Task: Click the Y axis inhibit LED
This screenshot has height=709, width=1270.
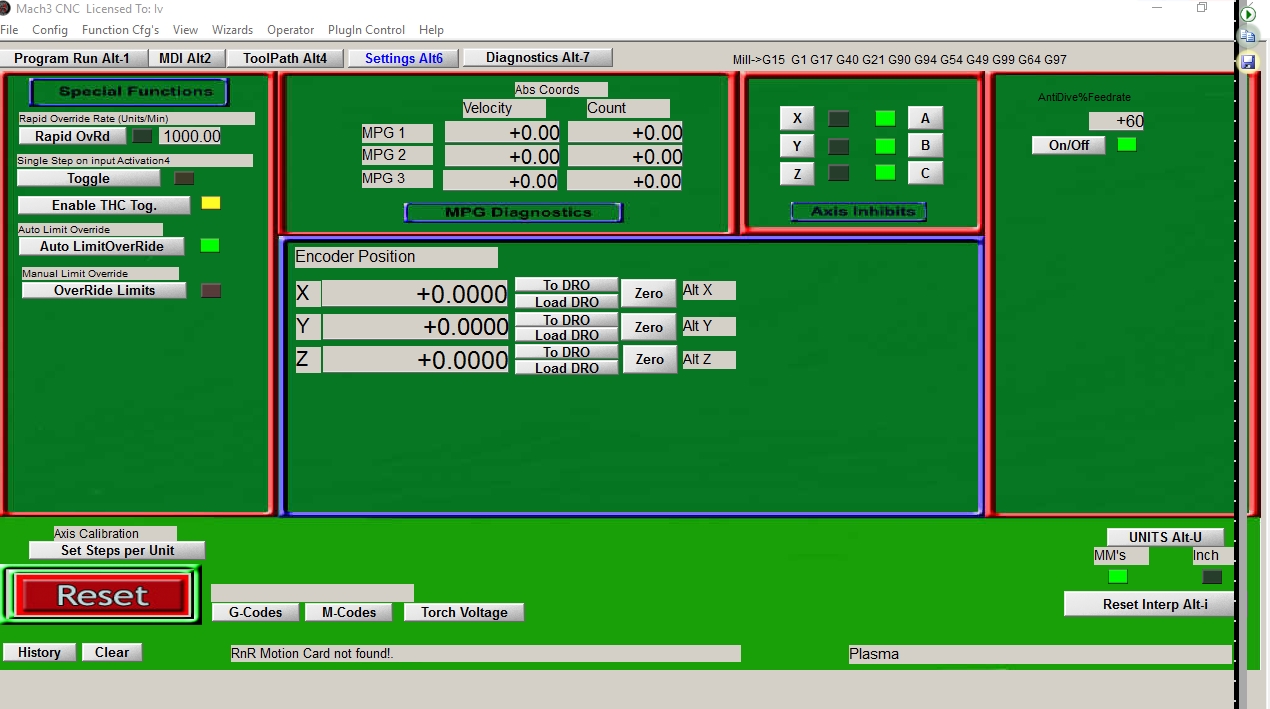Action: tap(839, 147)
